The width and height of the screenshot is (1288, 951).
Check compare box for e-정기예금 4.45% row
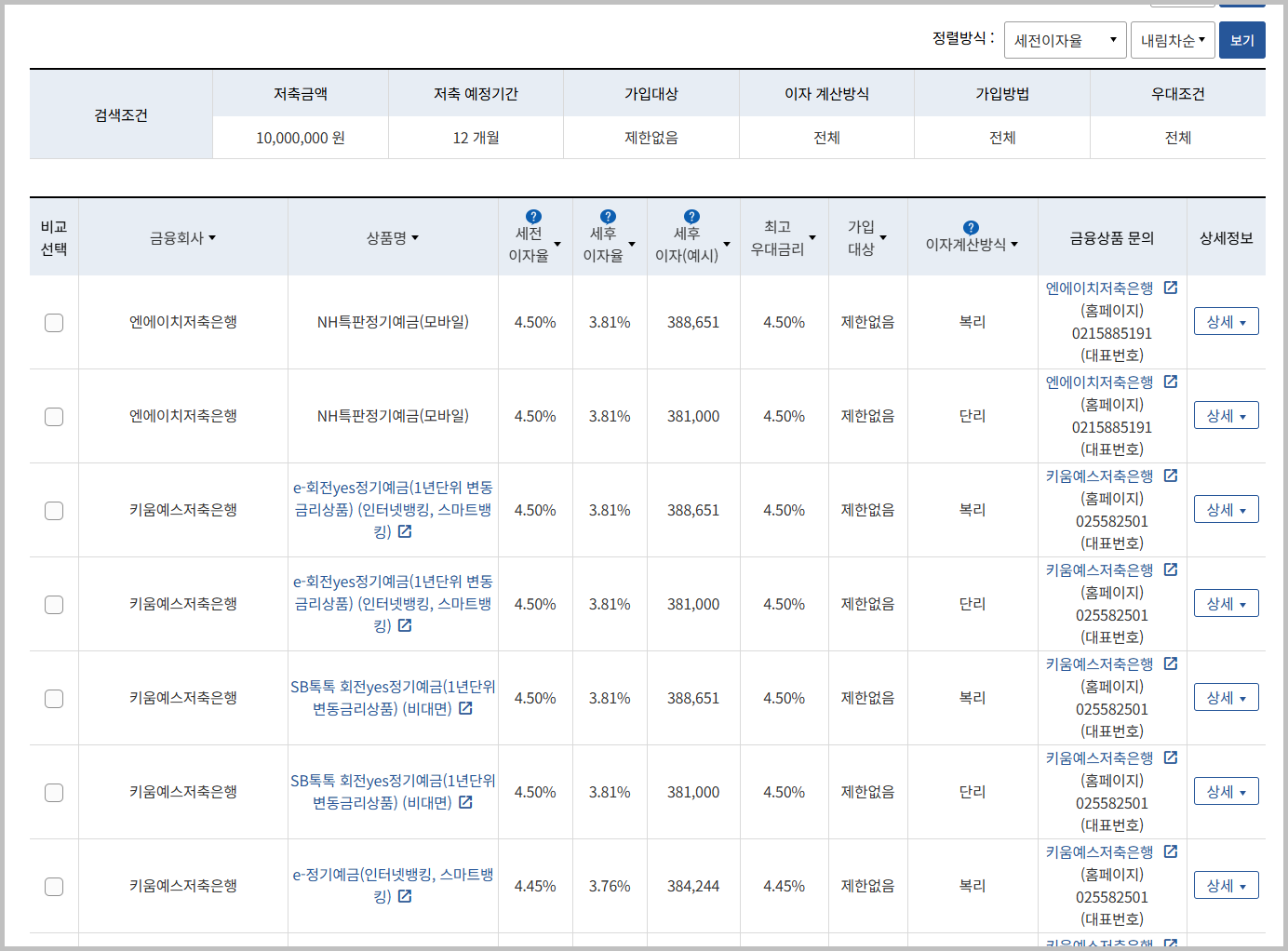tap(54, 887)
